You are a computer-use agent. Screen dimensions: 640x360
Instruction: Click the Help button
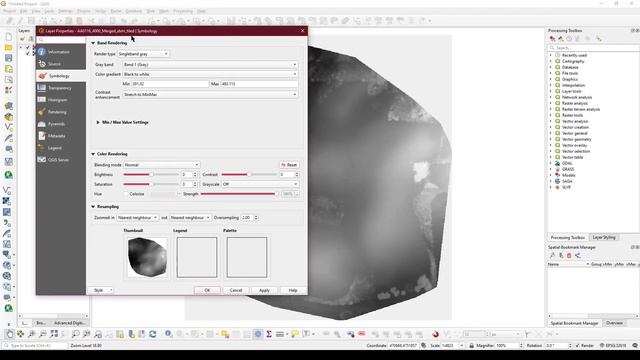coord(293,290)
